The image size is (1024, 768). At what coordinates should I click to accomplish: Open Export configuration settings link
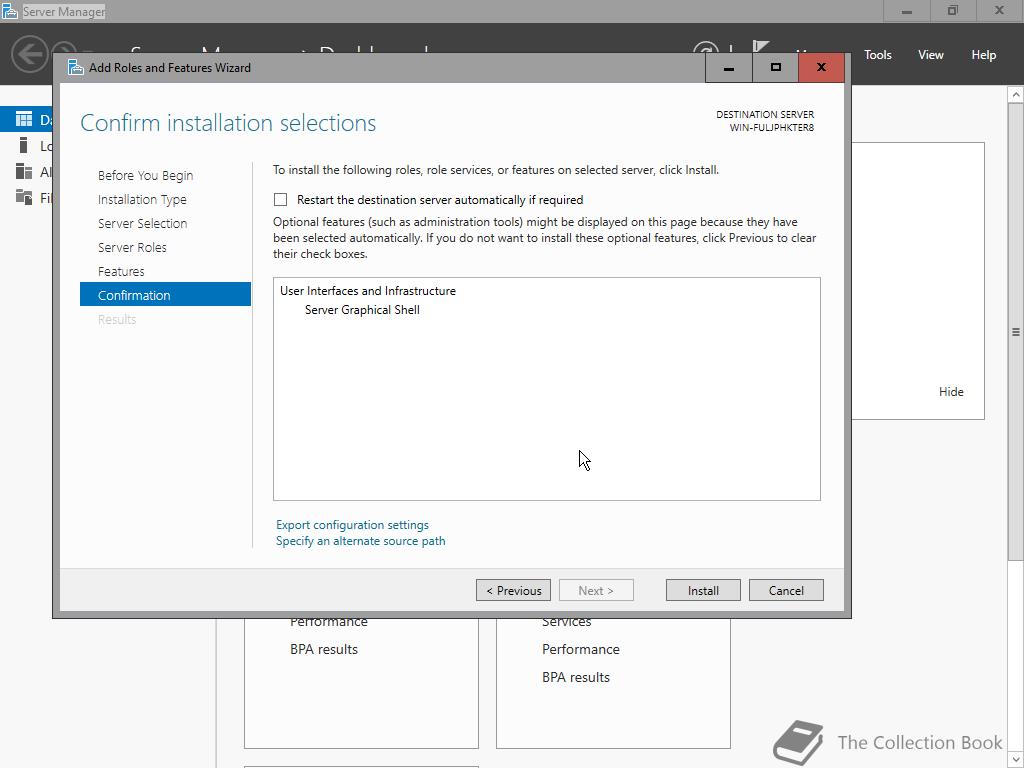pos(352,525)
